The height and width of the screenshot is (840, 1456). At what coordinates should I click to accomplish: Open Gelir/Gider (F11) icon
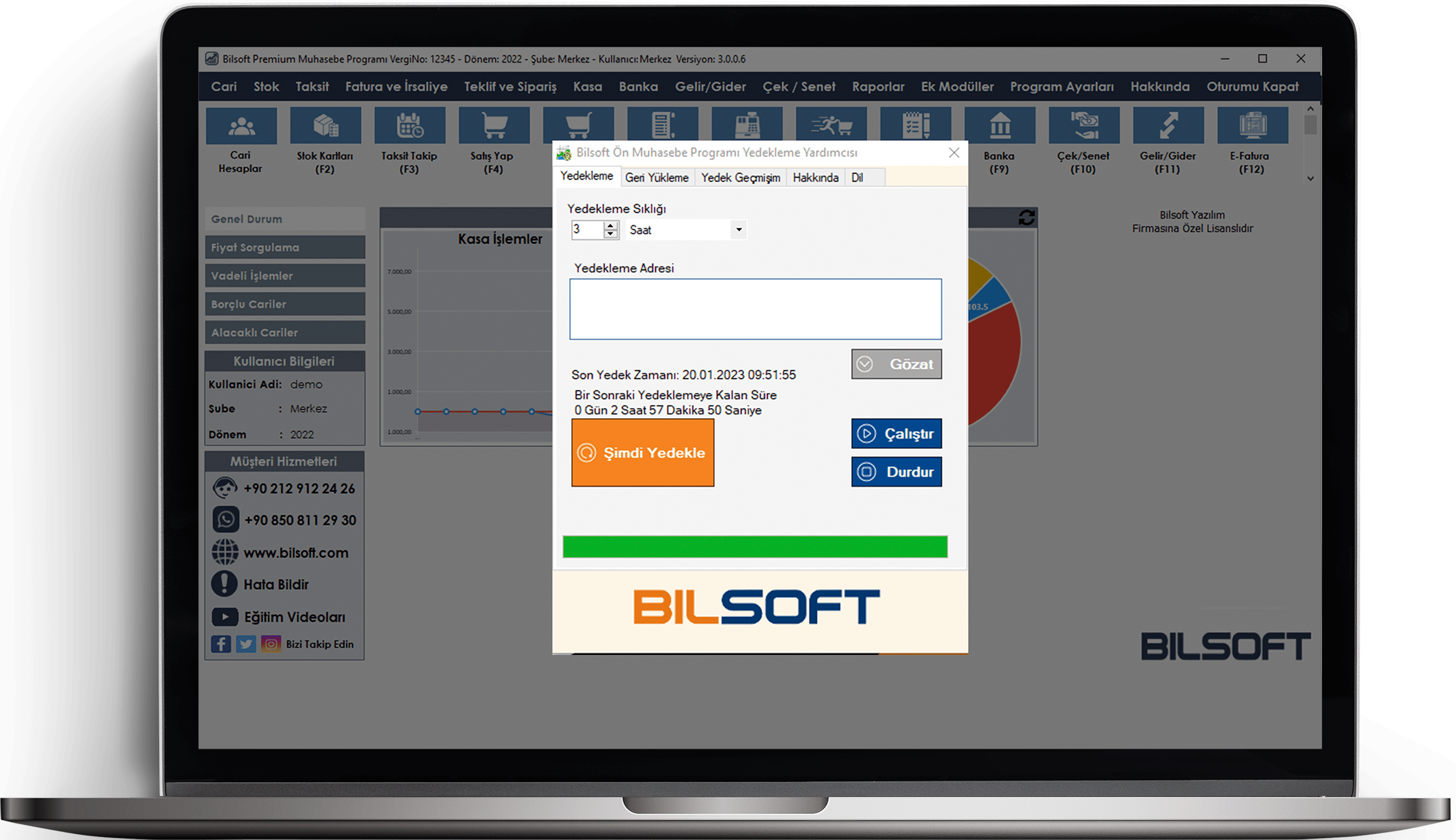[x=1167, y=125]
